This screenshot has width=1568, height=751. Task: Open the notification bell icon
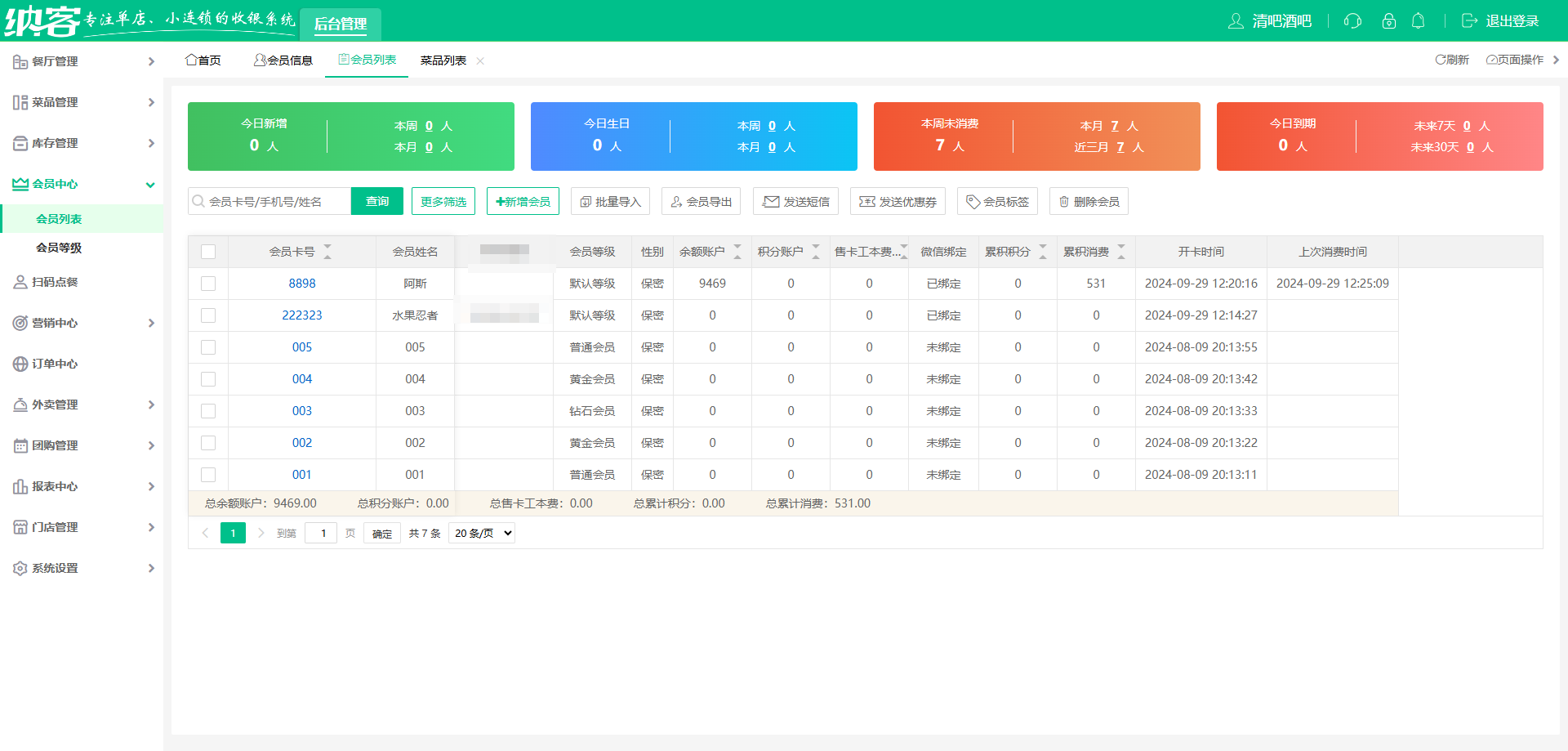(x=1419, y=21)
